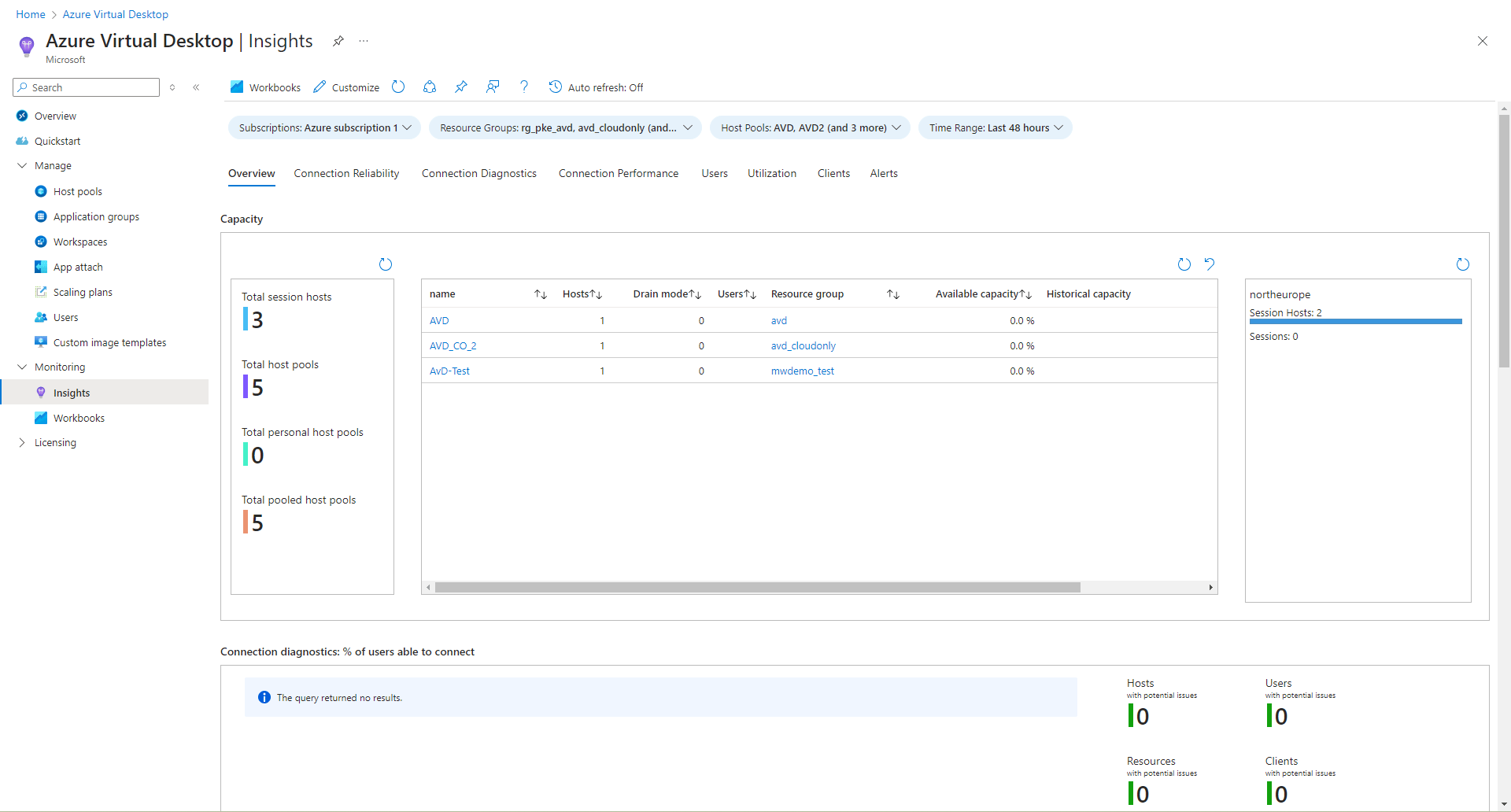
Task: Click the Customize pencil button
Action: (346, 87)
